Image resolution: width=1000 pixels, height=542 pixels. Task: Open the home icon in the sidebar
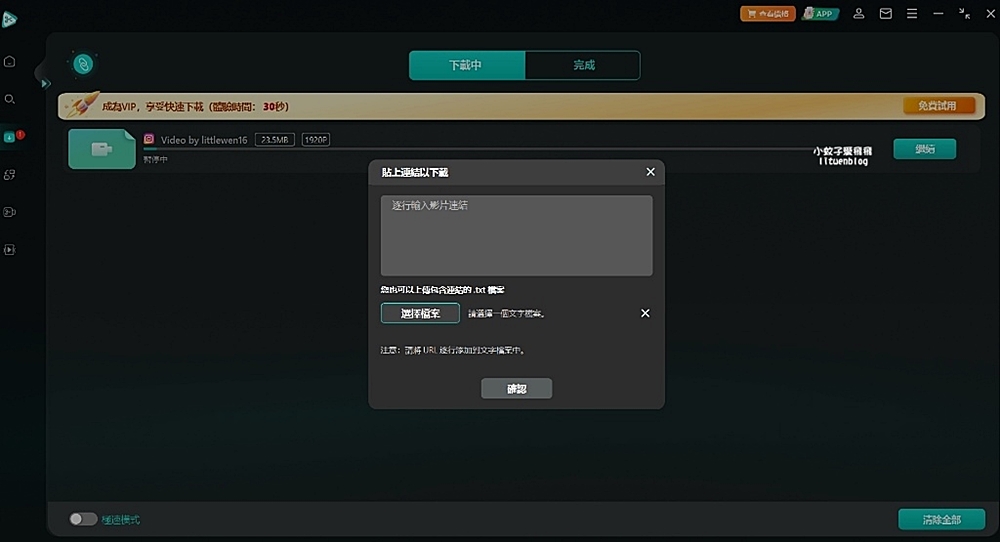tap(10, 61)
